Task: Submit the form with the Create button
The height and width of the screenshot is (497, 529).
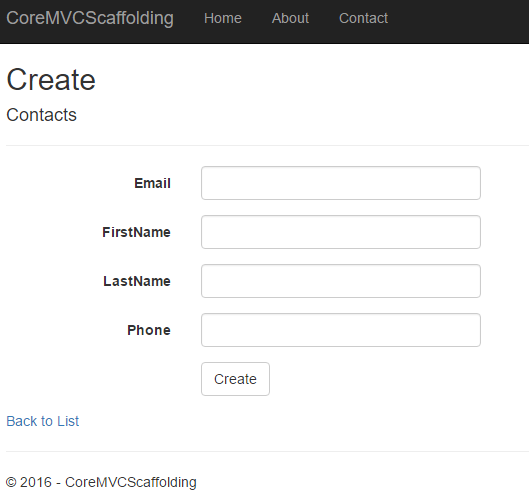Action: pos(235,379)
